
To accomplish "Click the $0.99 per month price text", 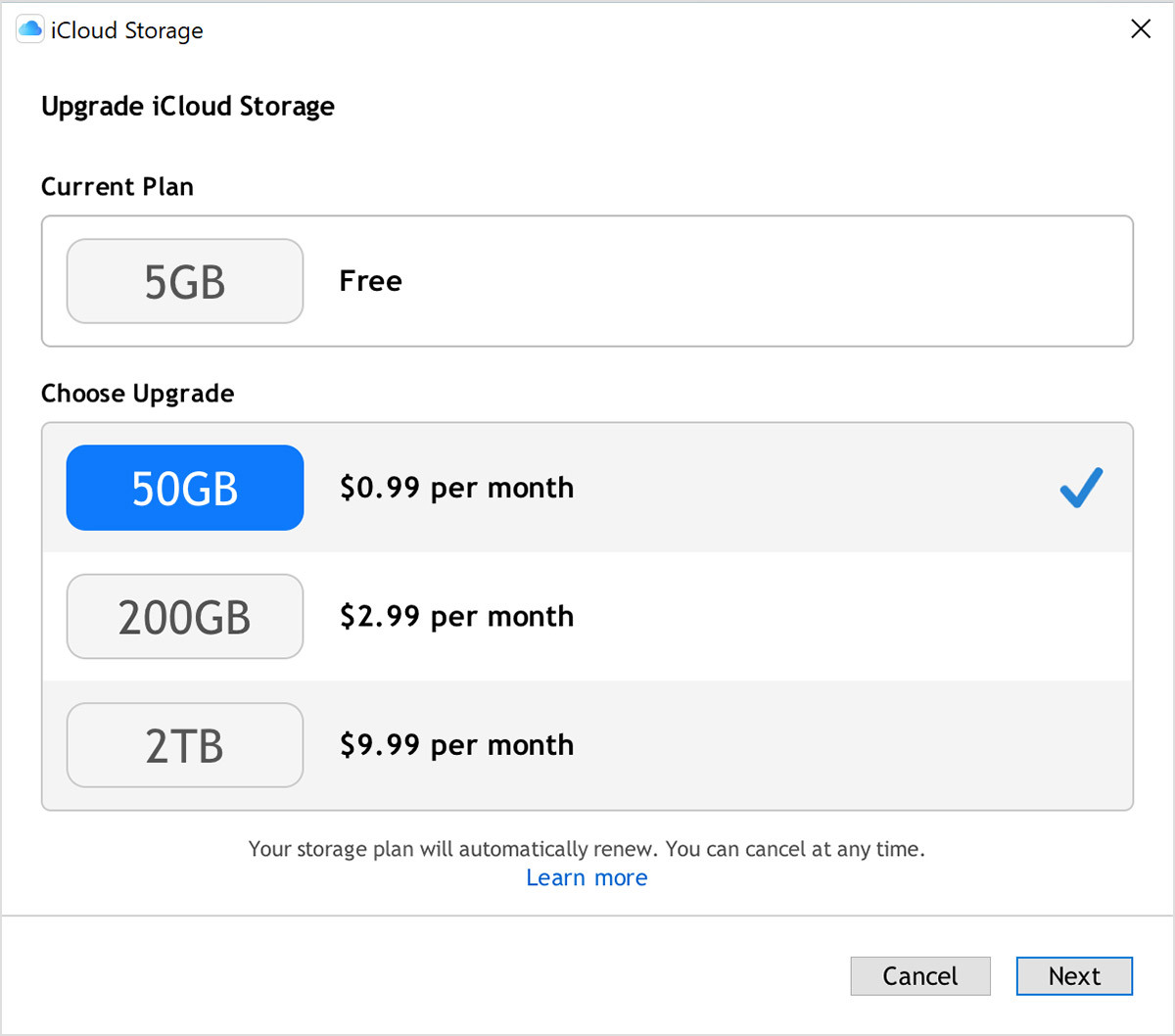I will tap(456, 488).
